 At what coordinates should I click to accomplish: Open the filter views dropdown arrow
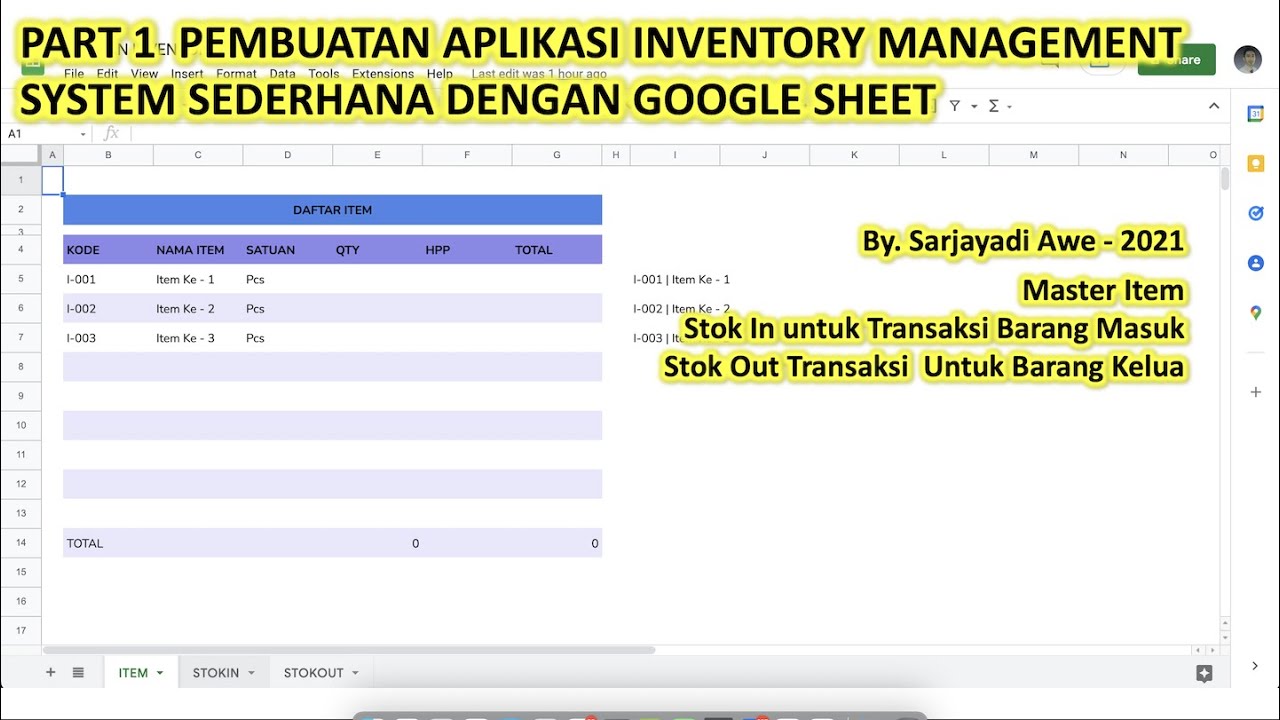[x=974, y=107]
